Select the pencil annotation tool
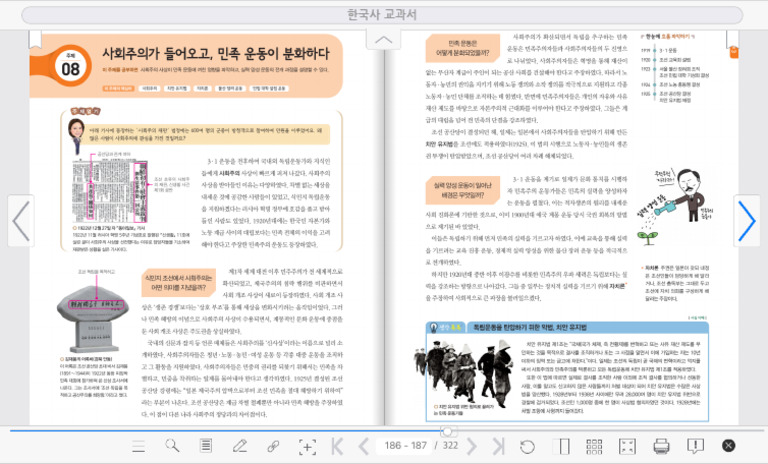 pos(240,446)
